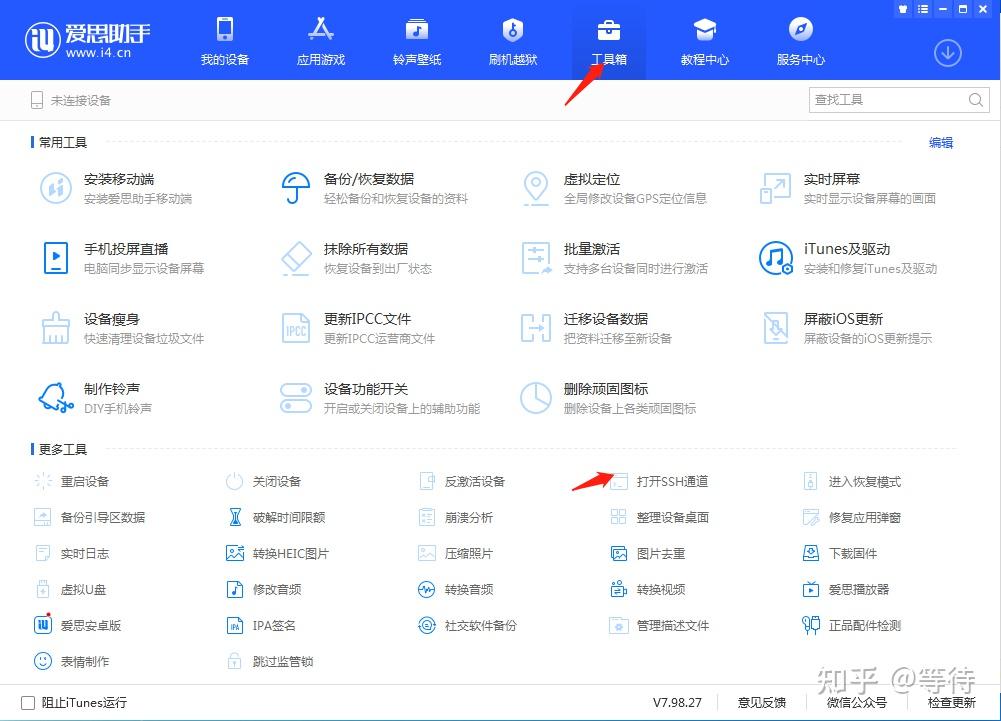Open 屏蔽iOS更新 icon
Screen dimensions: 1001x721
point(776,328)
